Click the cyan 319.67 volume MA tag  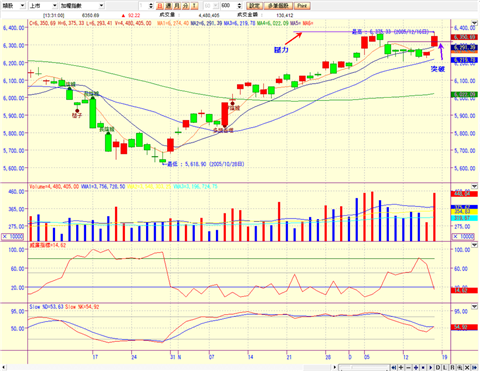tap(464, 218)
